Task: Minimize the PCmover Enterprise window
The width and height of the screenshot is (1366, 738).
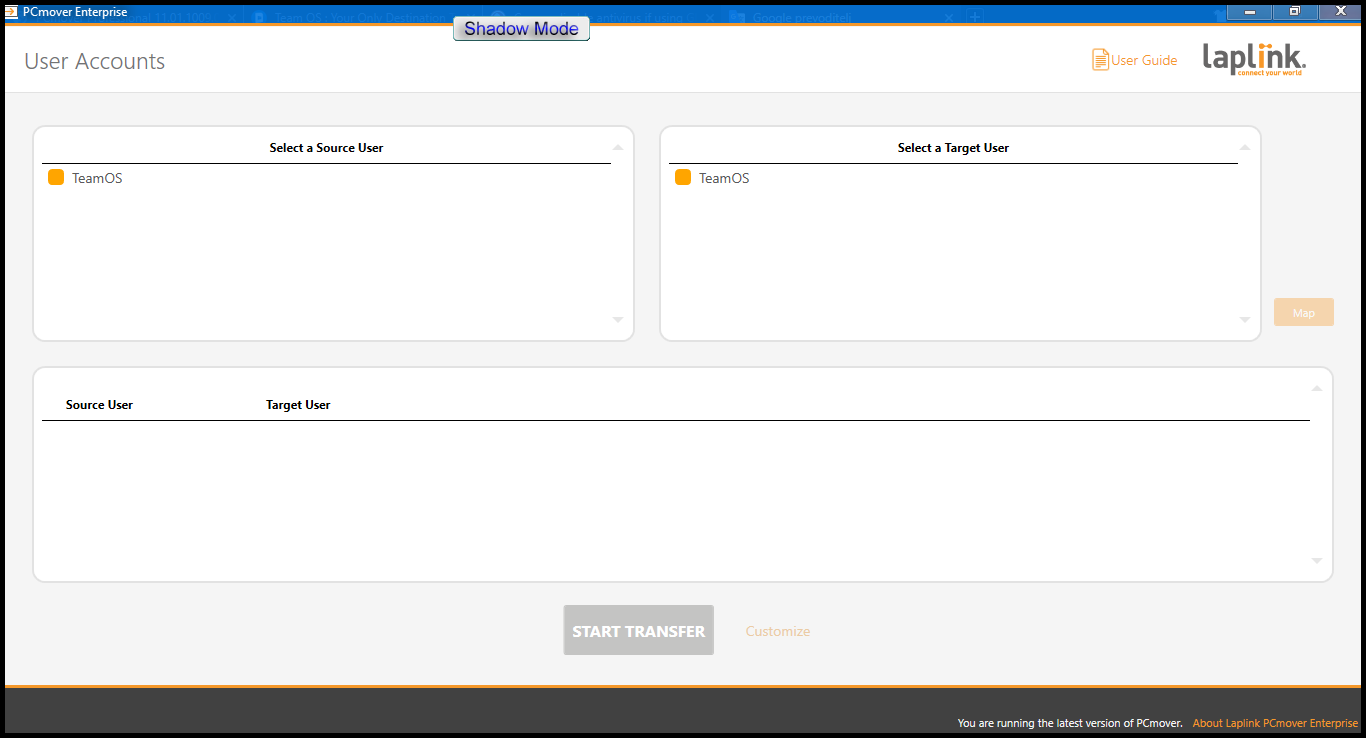Action: pos(1250,11)
